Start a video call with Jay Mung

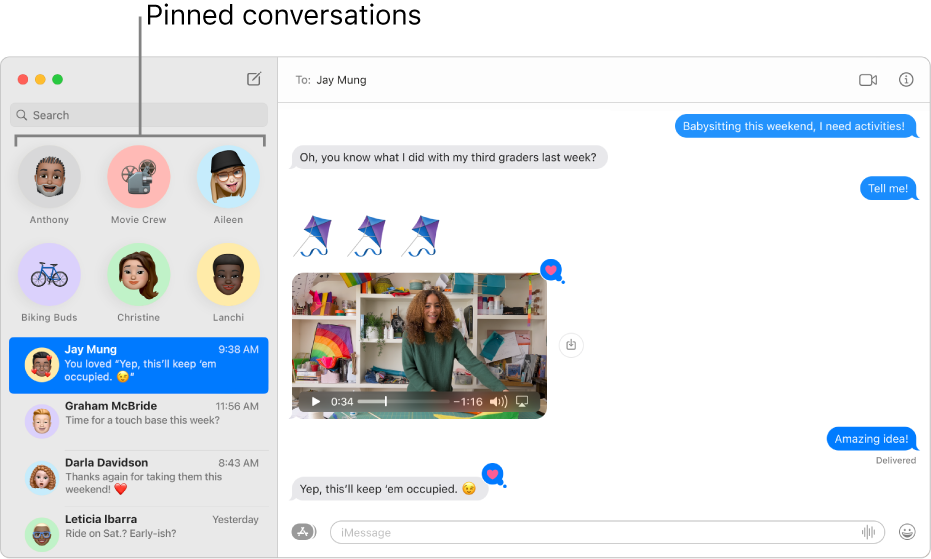tap(867, 80)
